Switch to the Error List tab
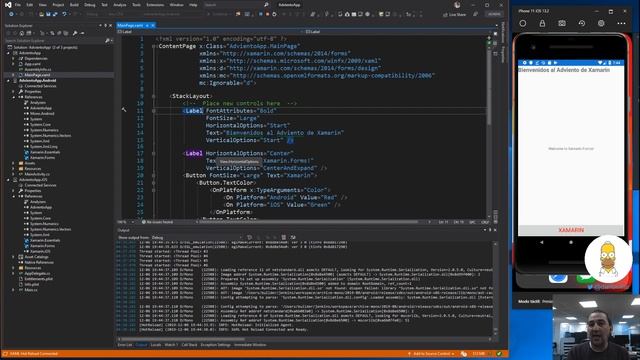Viewport: 640px width, 360px height. 125,345
